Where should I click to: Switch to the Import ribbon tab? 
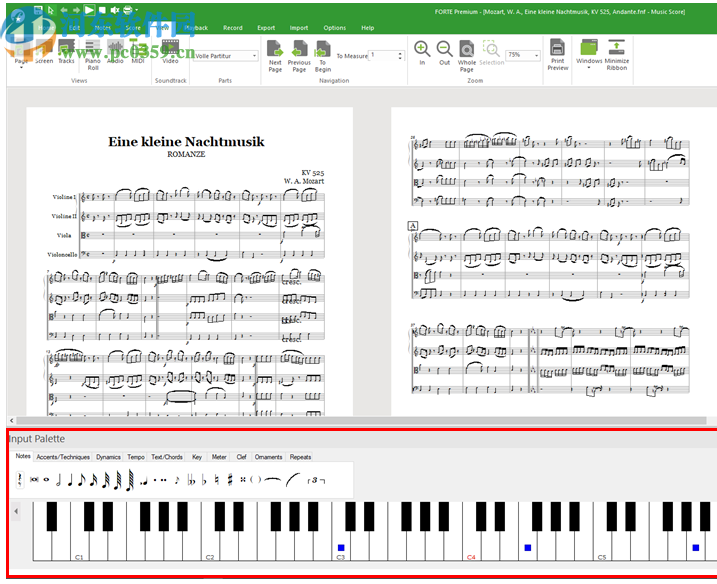tap(299, 28)
